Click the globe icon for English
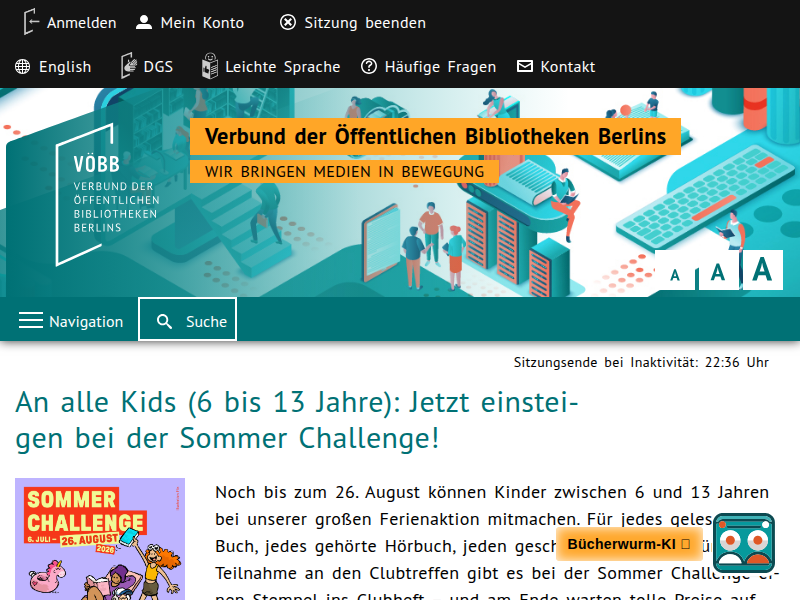The width and height of the screenshot is (800, 600). click(x=22, y=66)
